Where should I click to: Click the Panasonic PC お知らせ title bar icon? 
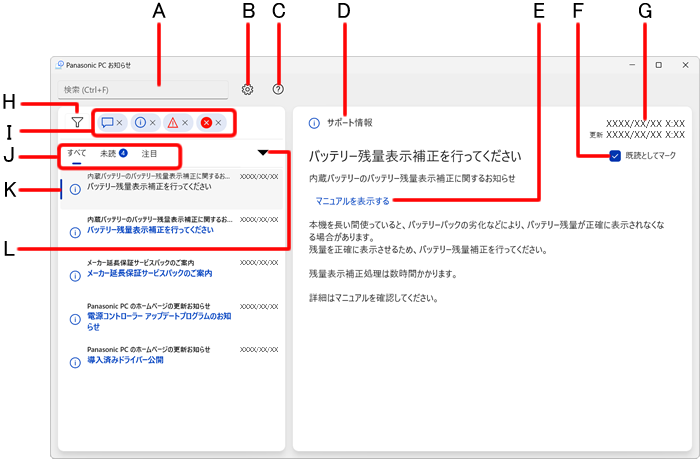(x=62, y=65)
